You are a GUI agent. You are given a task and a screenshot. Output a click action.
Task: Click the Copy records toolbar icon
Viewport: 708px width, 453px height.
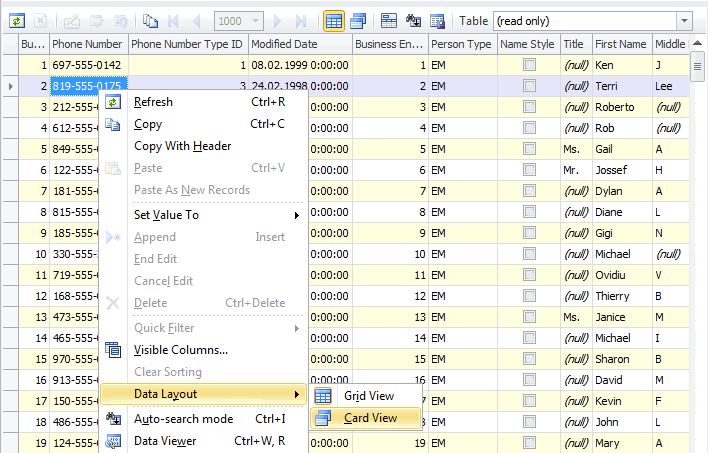(x=150, y=21)
